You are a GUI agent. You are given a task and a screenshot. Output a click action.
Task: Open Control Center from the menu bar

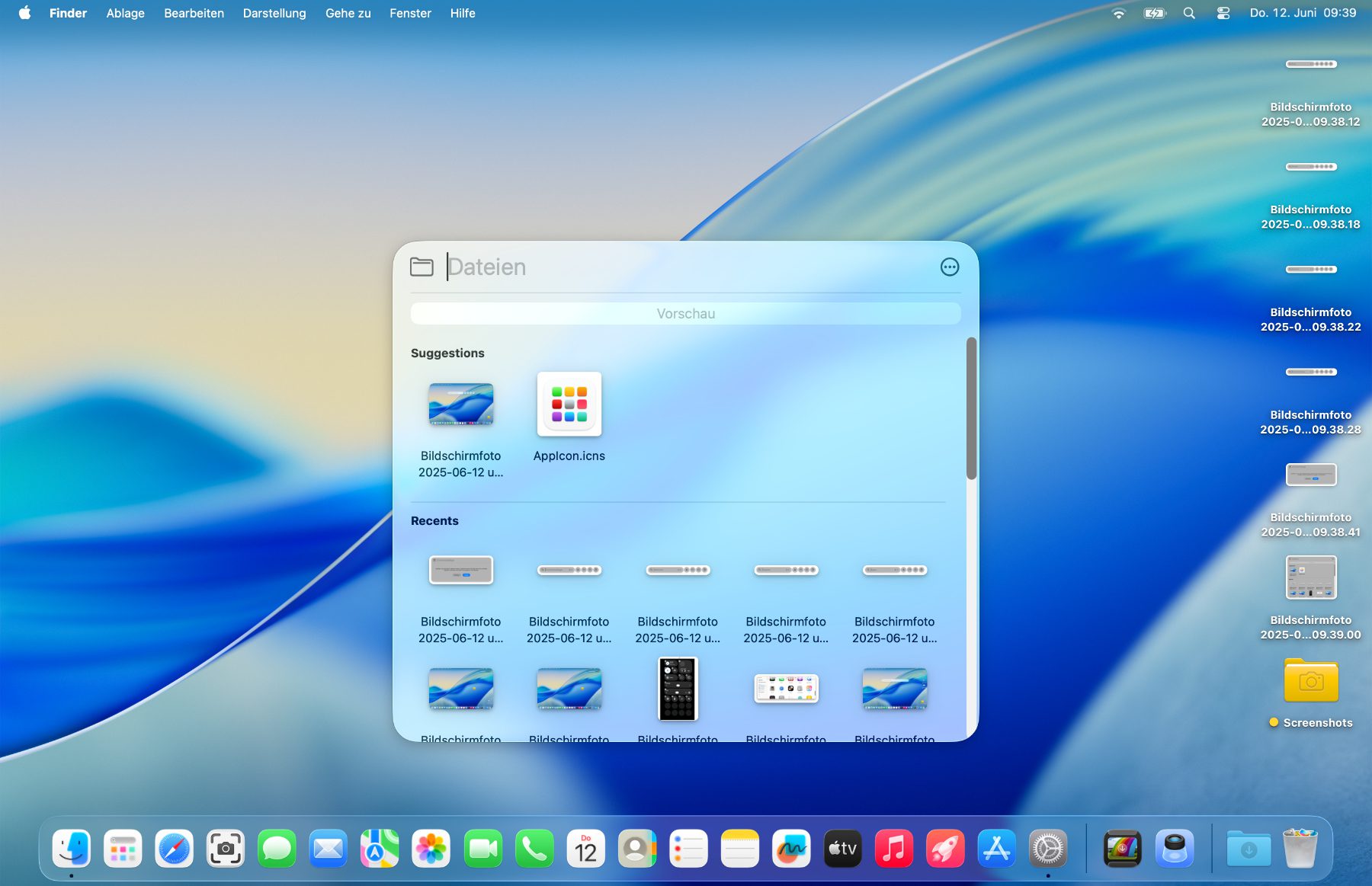[x=1223, y=13]
